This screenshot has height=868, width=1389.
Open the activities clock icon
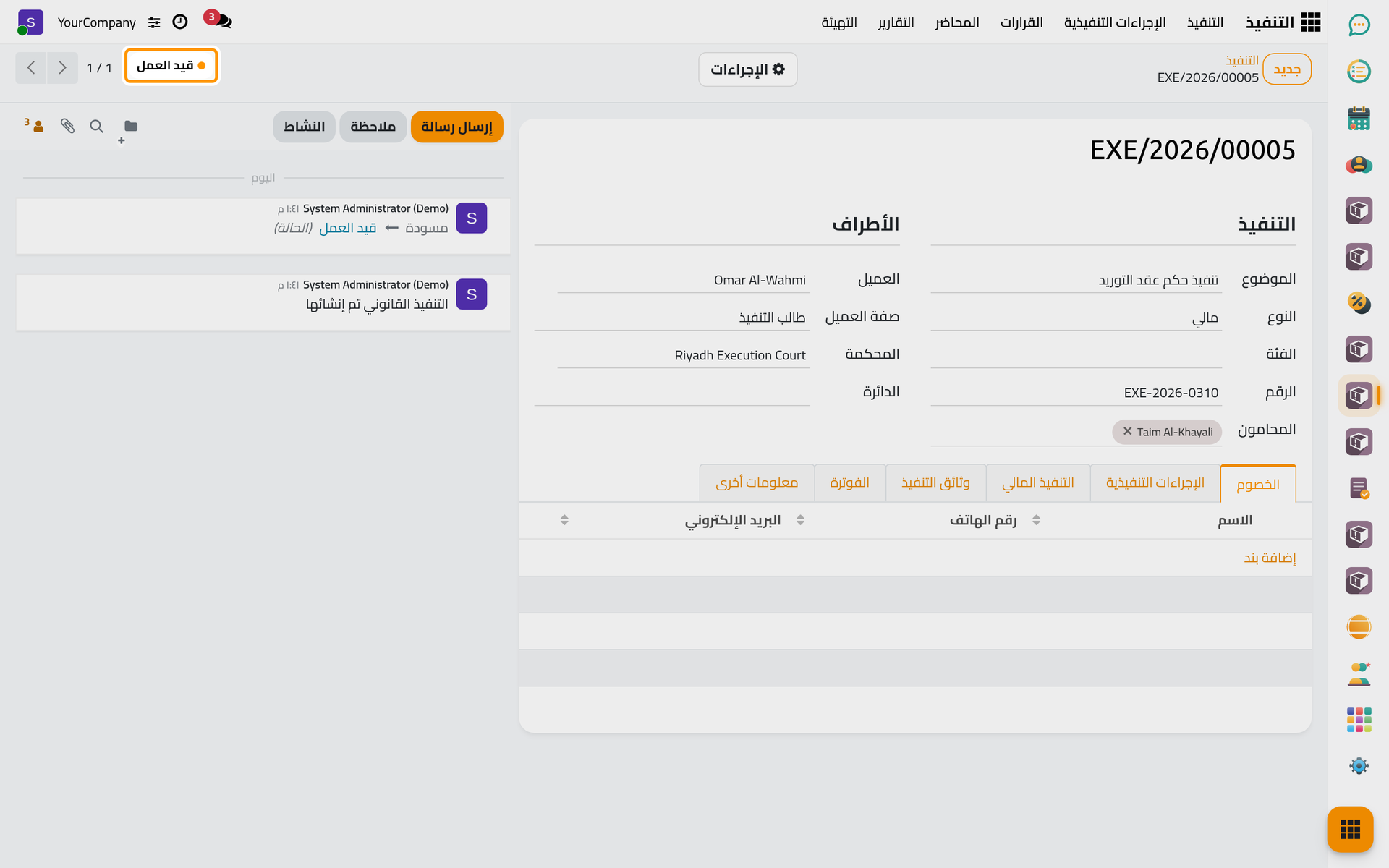[180, 22]
